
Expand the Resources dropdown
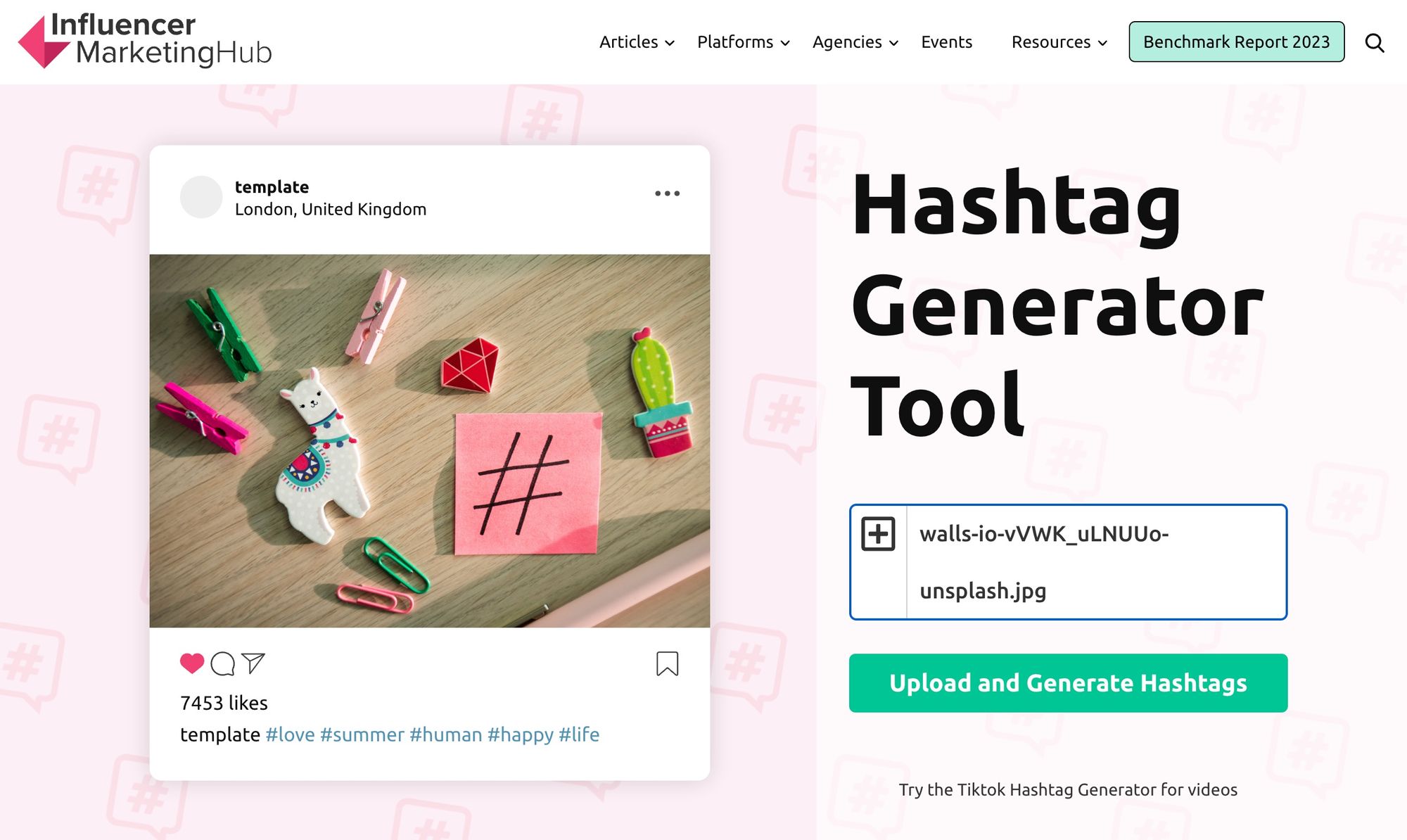click(x=1051, y=42)
